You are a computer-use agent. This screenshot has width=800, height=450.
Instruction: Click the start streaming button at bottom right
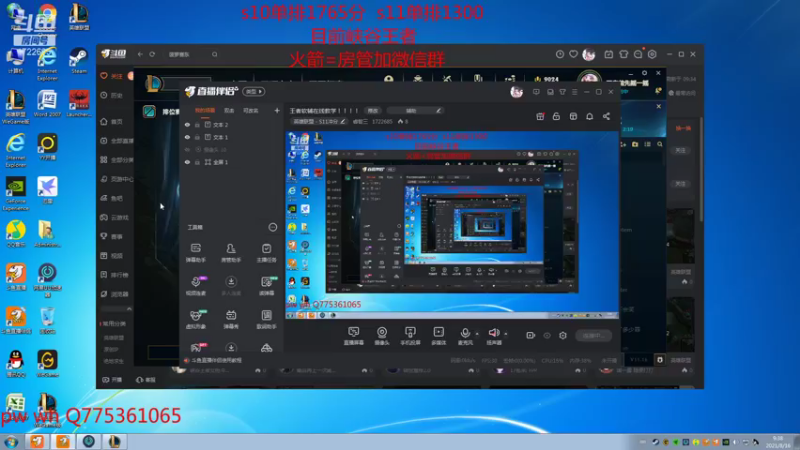(x=594, y=336)
